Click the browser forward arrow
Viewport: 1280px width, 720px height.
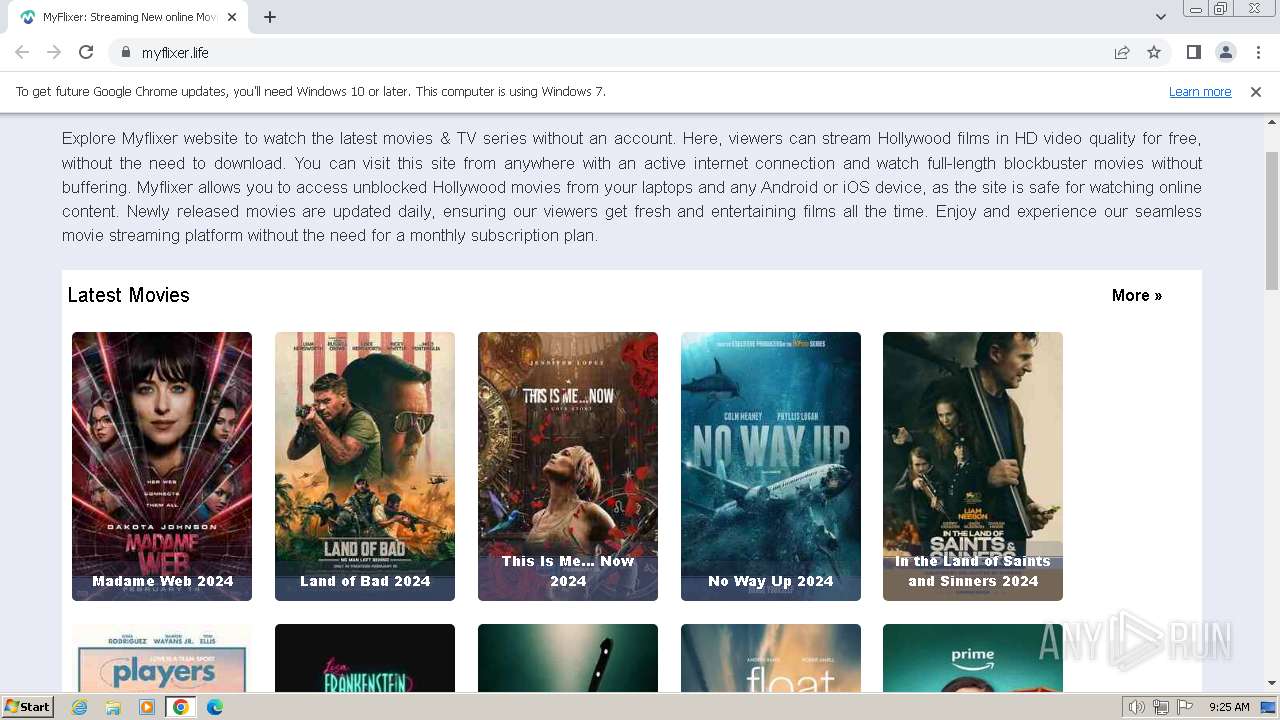pos(54,52)
